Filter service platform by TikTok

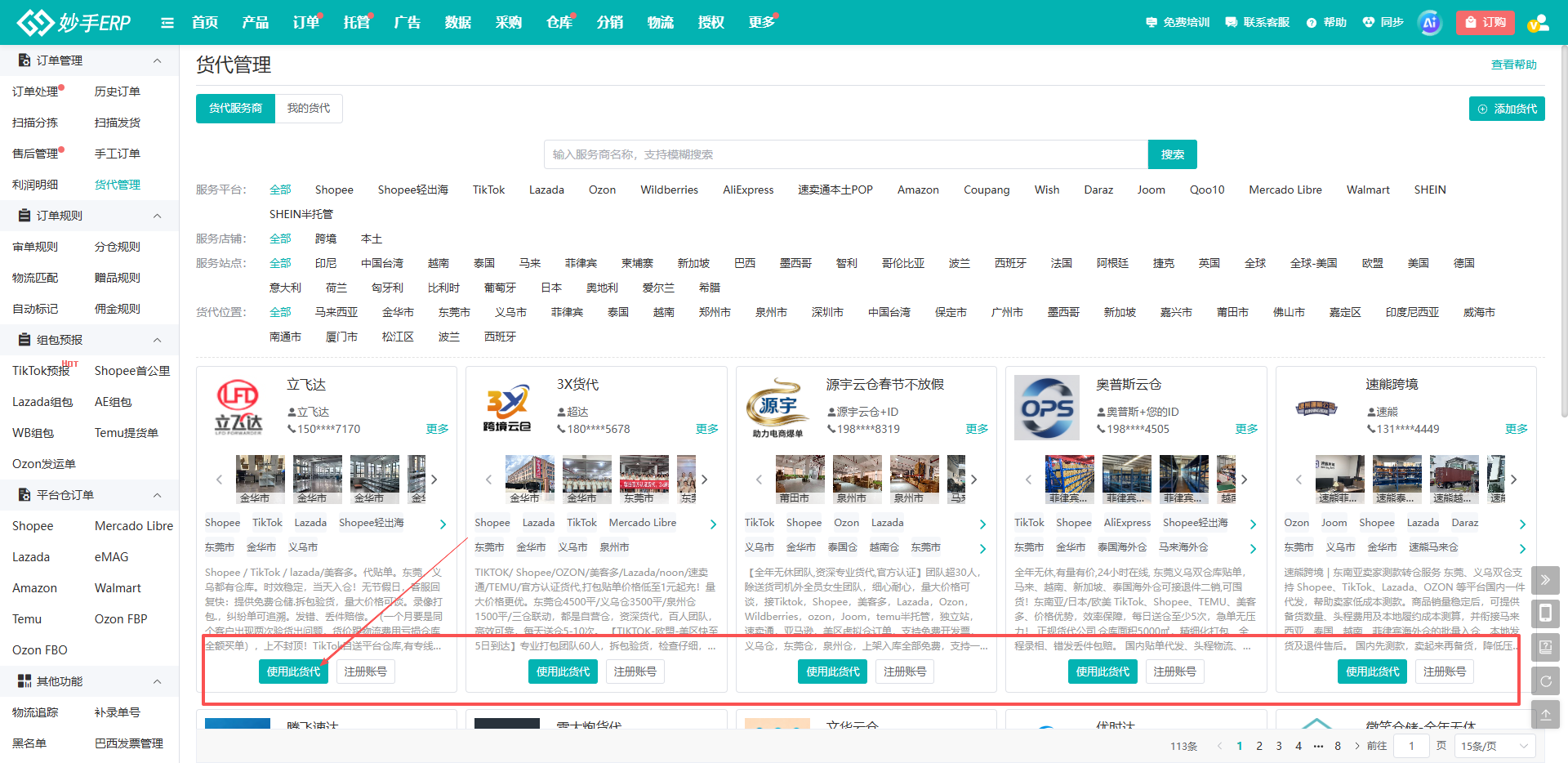tap(488, 190)
